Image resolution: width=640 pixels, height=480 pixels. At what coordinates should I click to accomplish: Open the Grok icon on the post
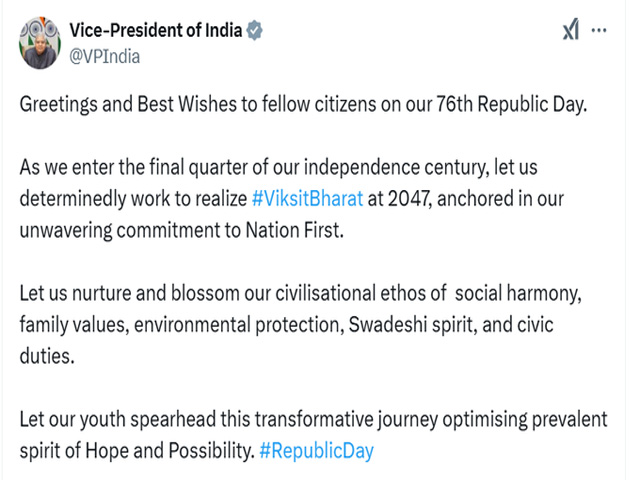pos(571,29)
